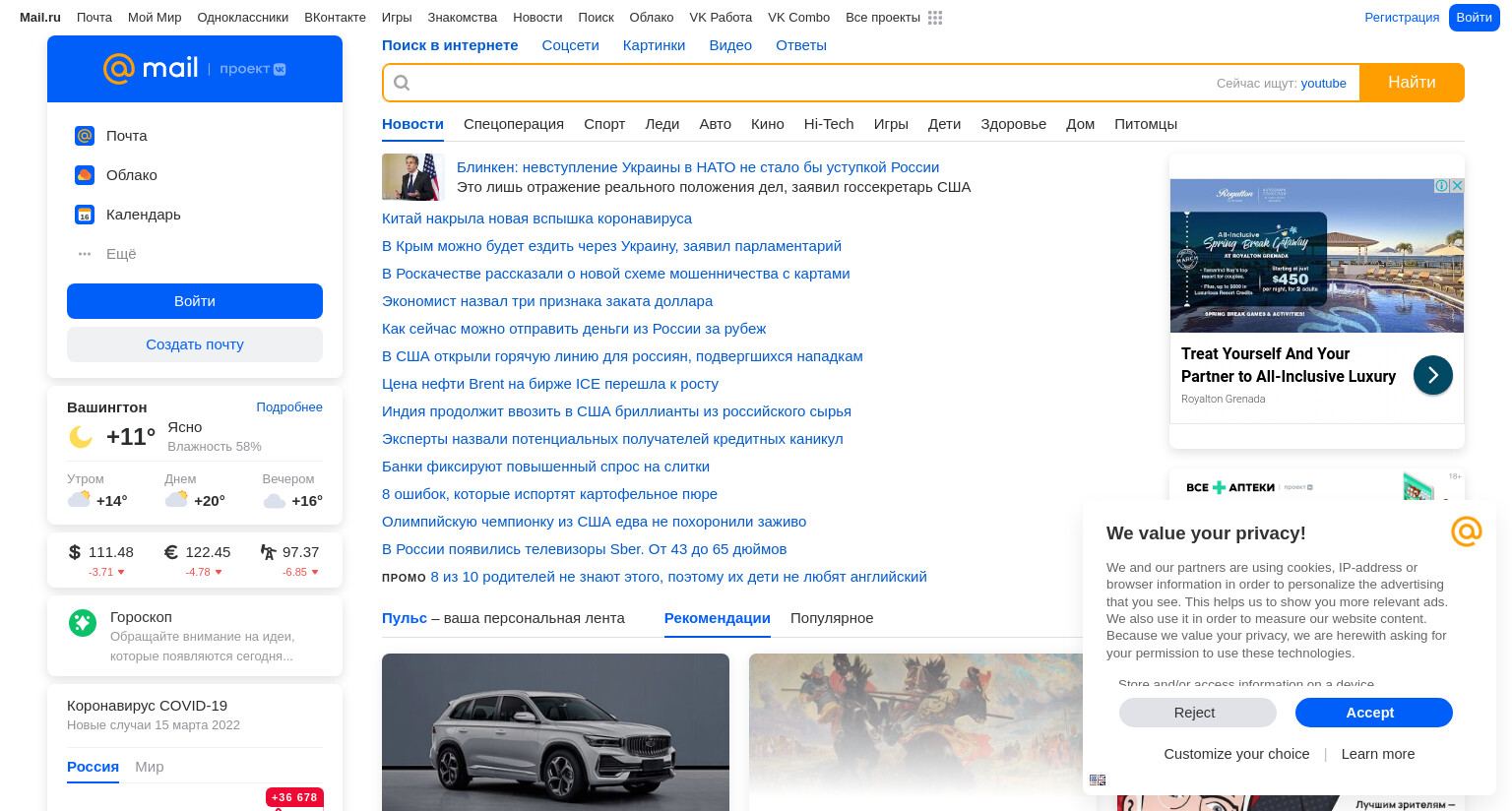Click the Royalton Grenada ad image
The width and height of the screenshot is (1512, 811).
click(1317, 256)
